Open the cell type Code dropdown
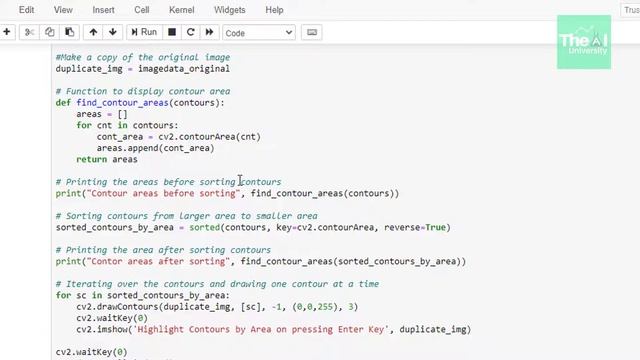 coord(259,33)
